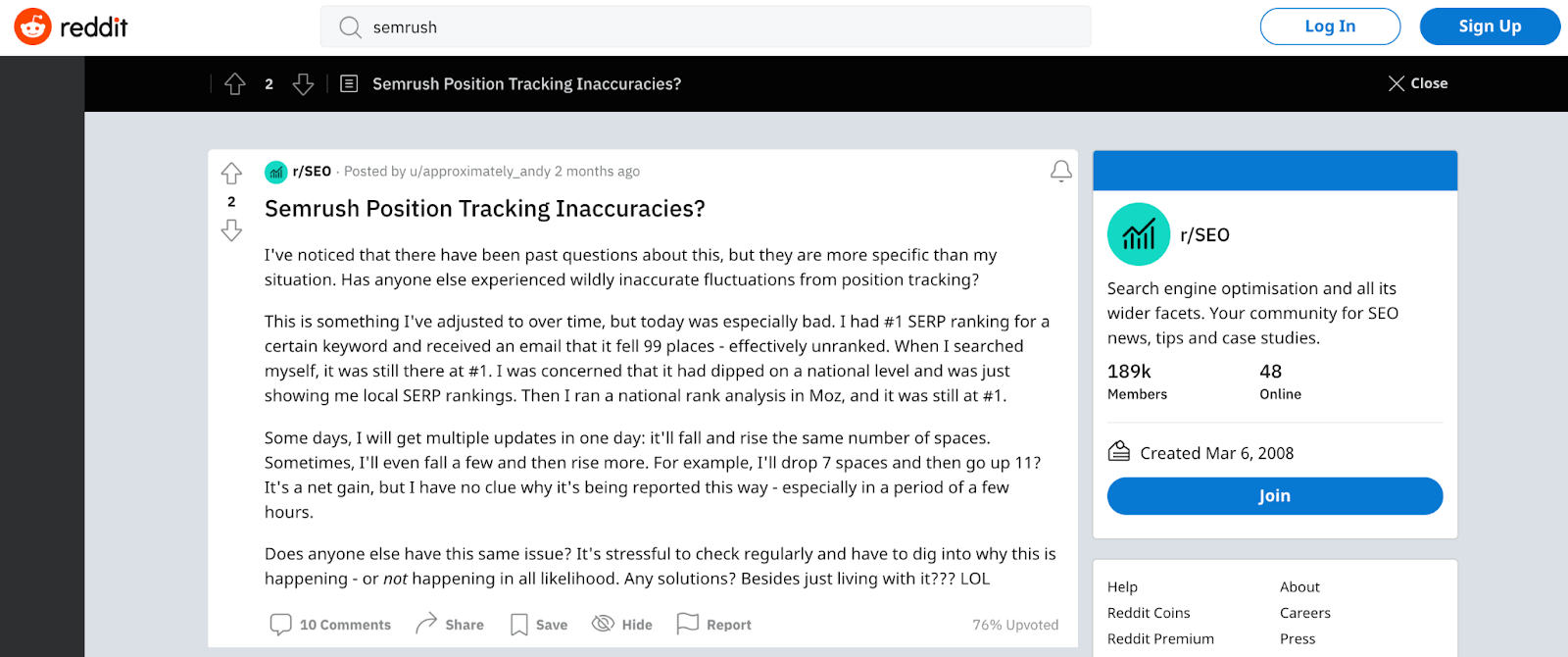Open the Careers link in footer

[x=1305, y=613]
